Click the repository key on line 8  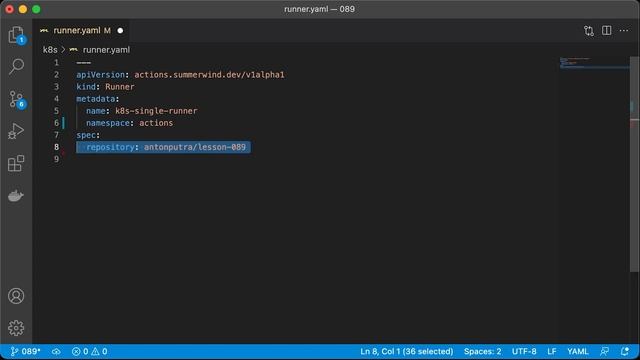[110, 147]
